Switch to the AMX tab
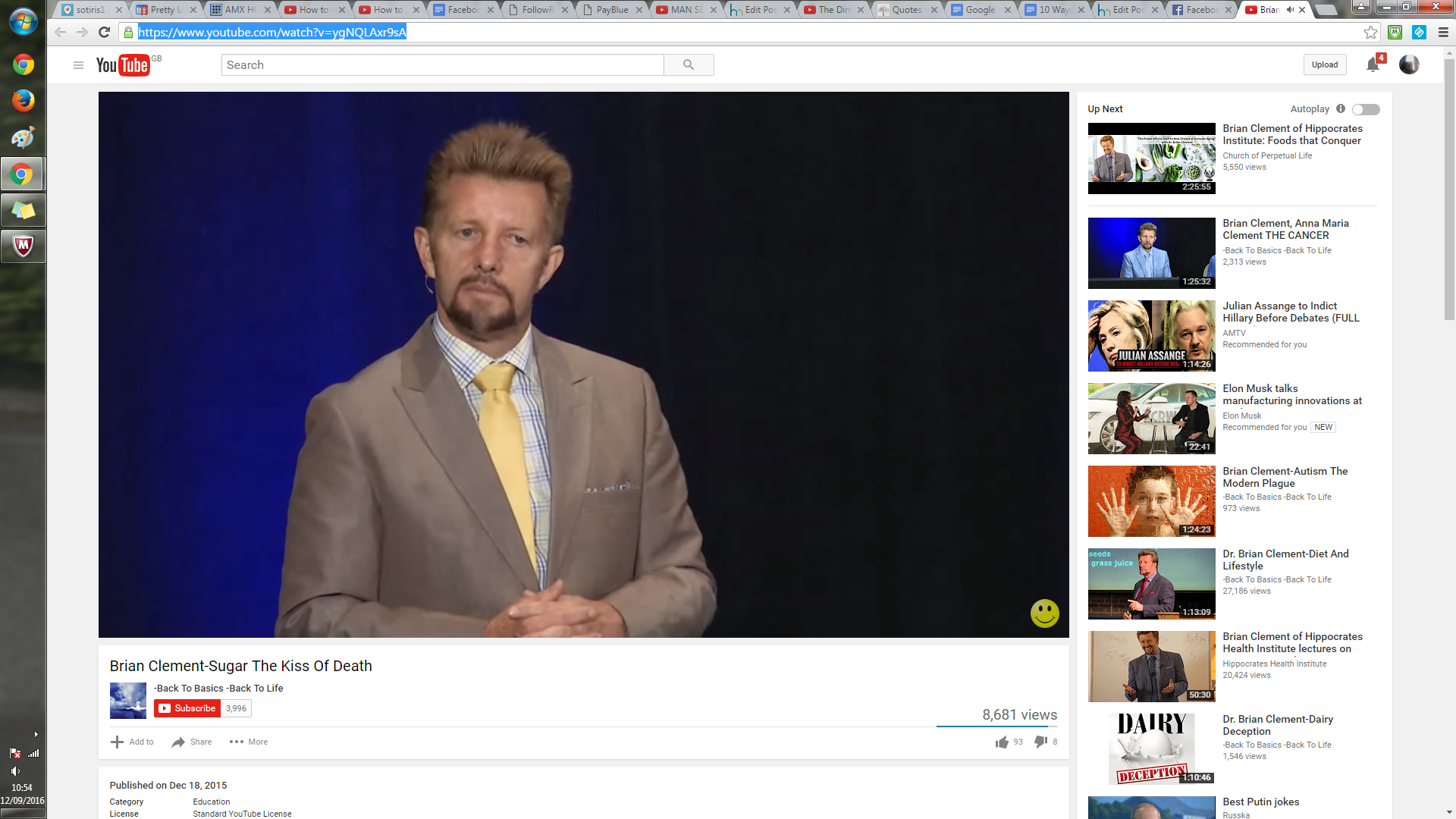This screenshot has height=819, width=1456. click(x=241, y=10)
